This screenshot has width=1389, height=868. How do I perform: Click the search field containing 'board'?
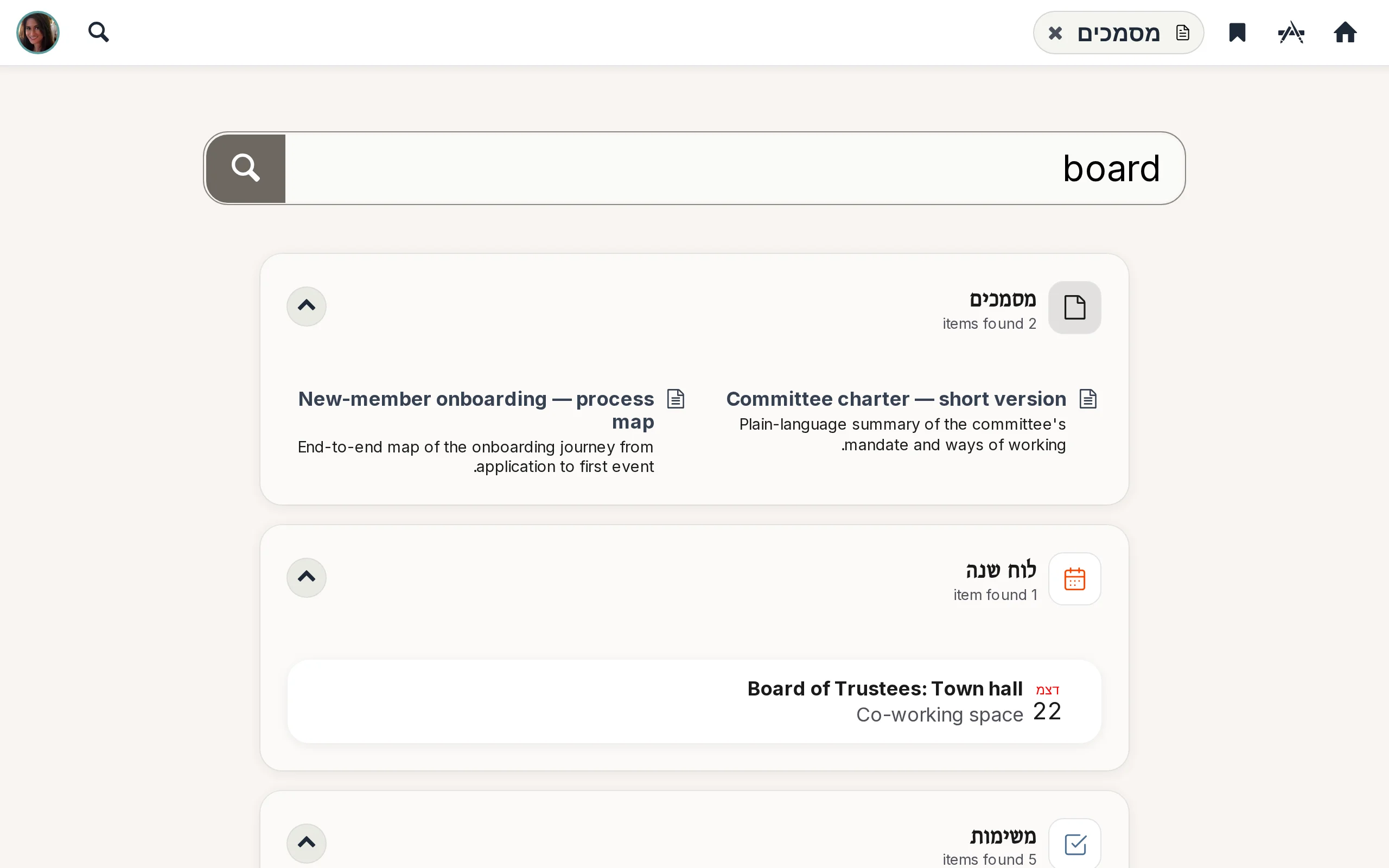tap(735, 168)
